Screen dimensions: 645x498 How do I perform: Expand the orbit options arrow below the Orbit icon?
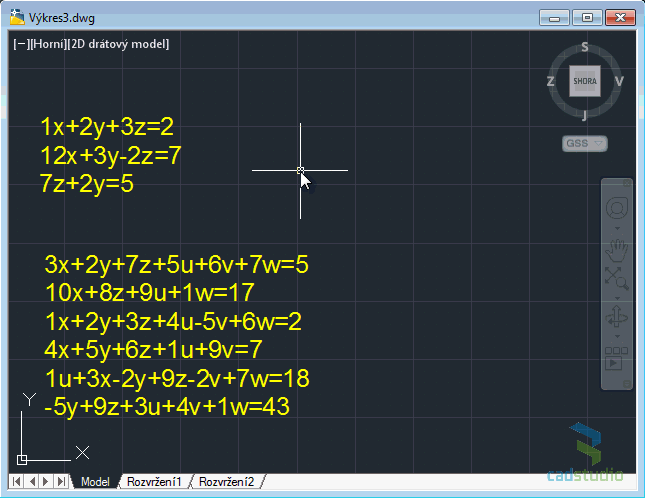coord(617,336)
